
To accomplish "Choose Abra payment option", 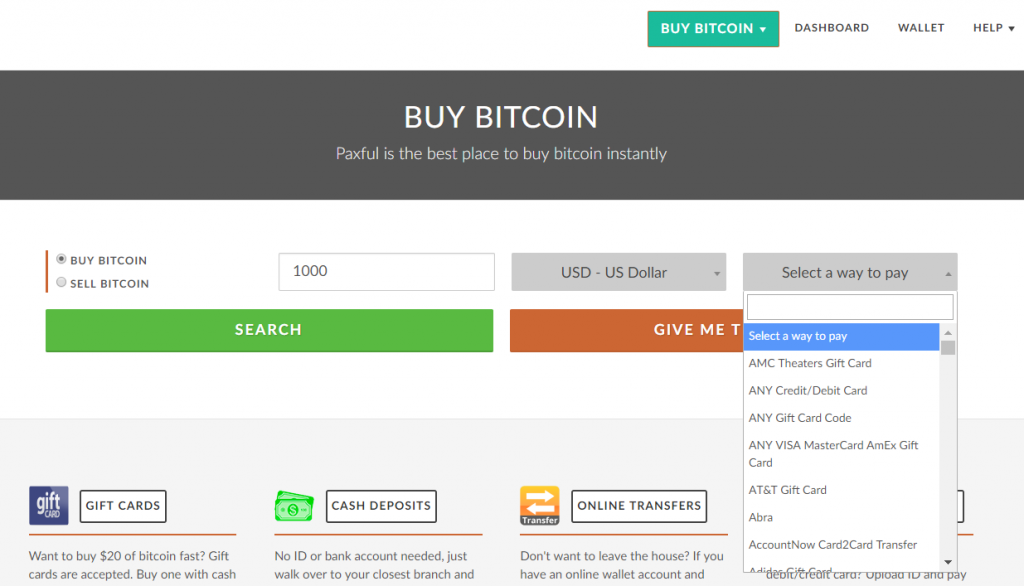I will [x=841, y=517].
